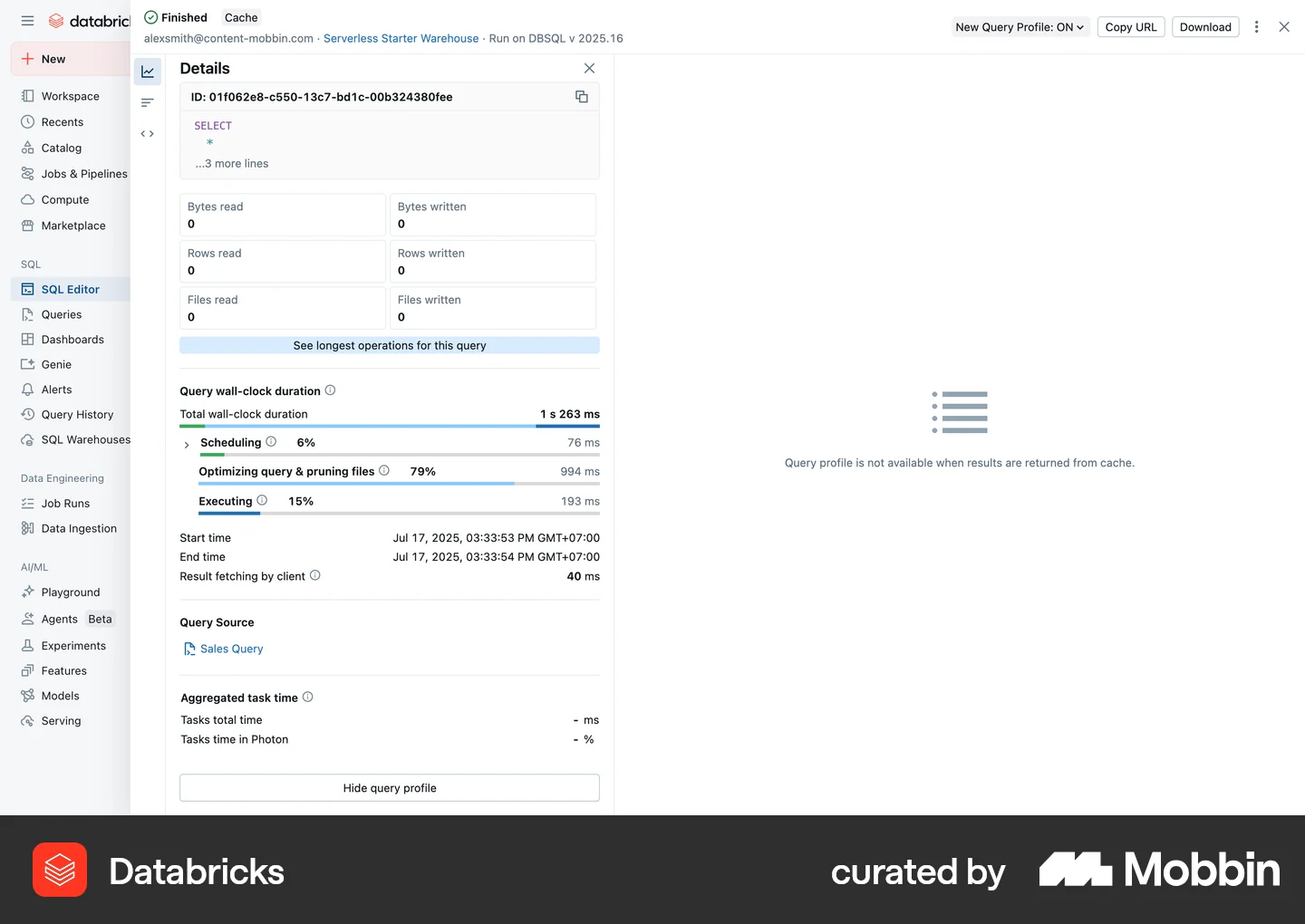1305x924 pixels.
Task: Toggle New Query Profile ON dropdown
Action: 1020,27
